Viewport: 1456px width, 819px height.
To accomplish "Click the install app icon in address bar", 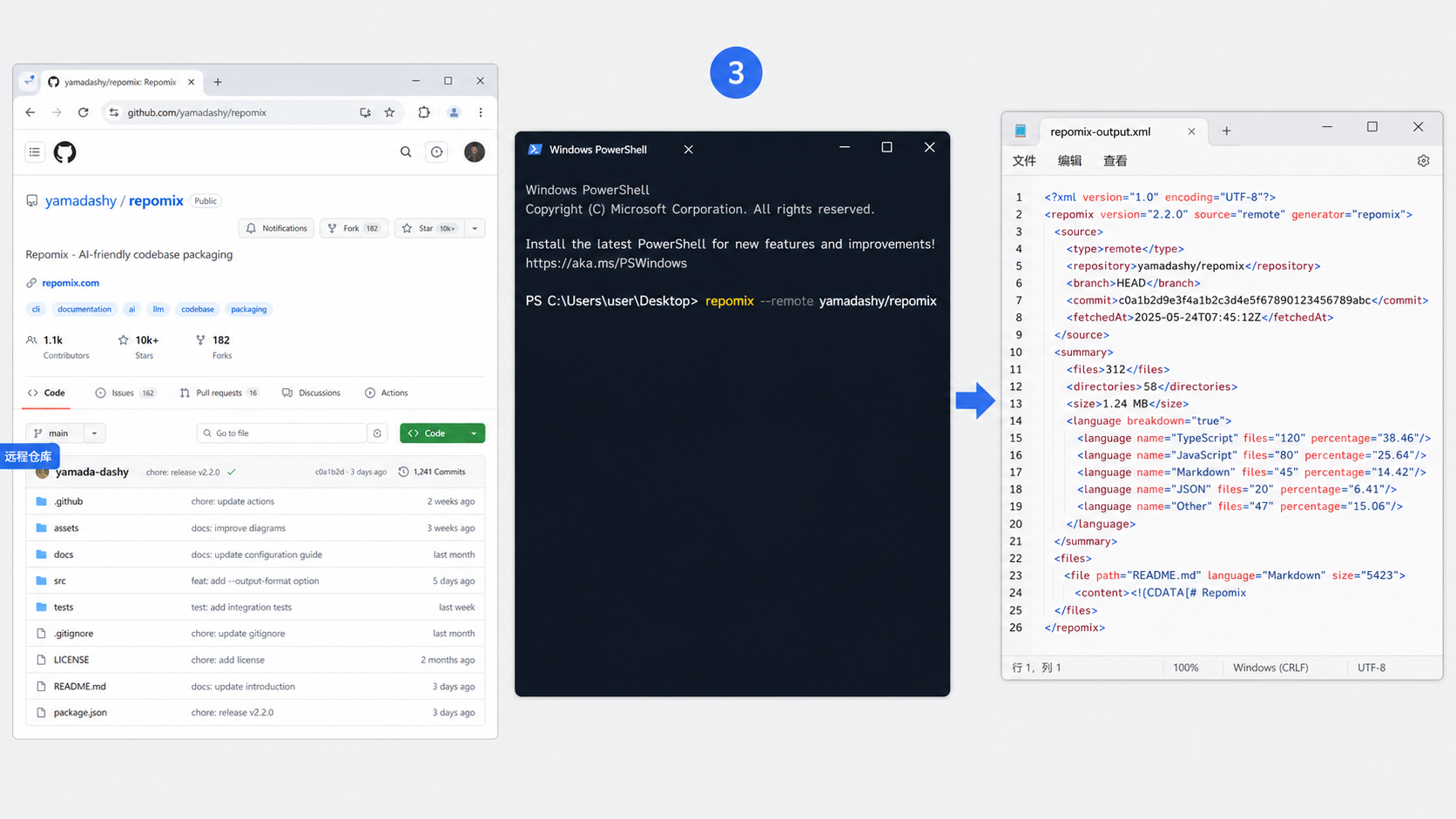I will click(x=365, y=112).
